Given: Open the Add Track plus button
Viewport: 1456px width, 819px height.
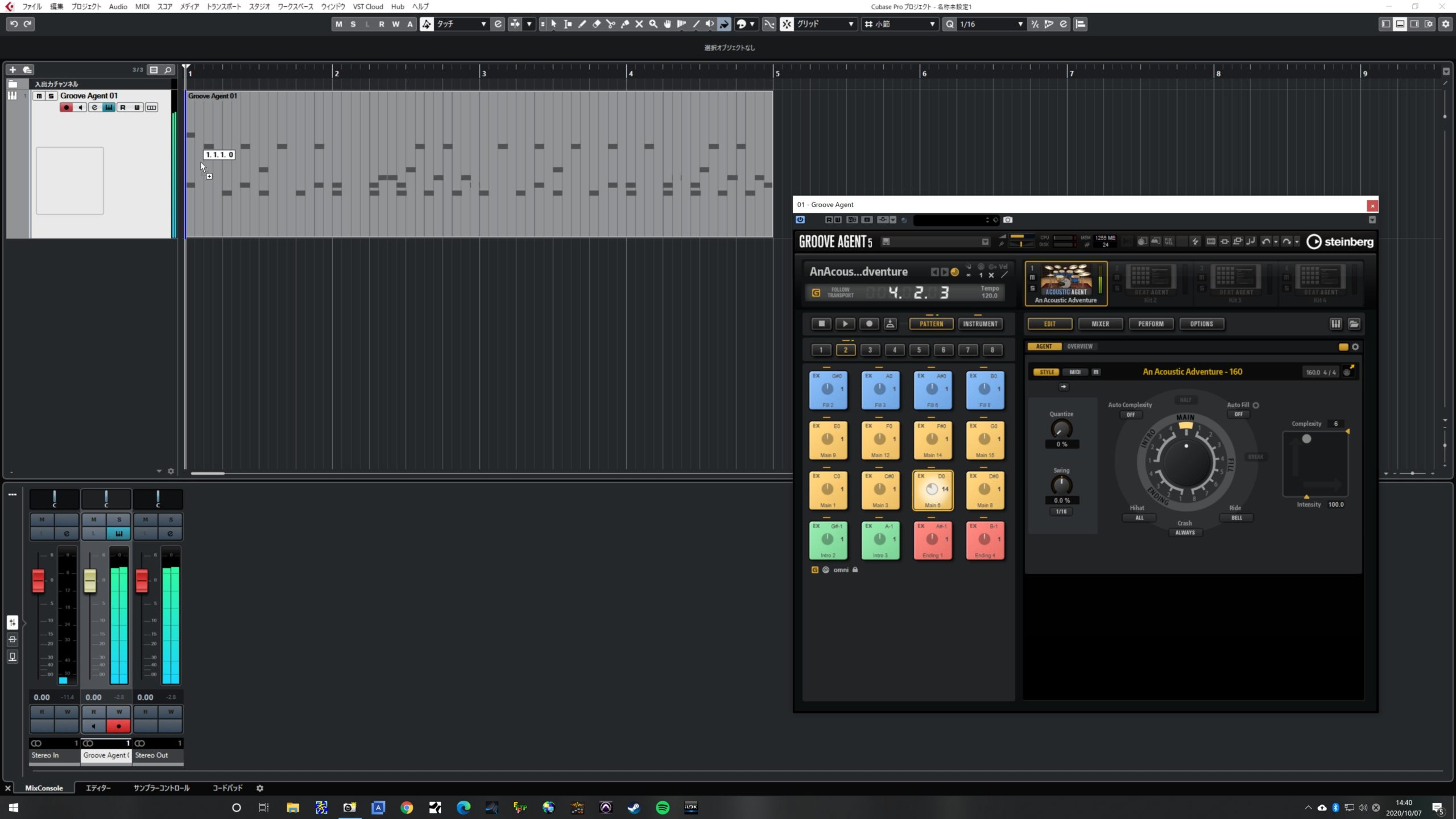Looking at the screenshot, I should (x=13, y=70).
